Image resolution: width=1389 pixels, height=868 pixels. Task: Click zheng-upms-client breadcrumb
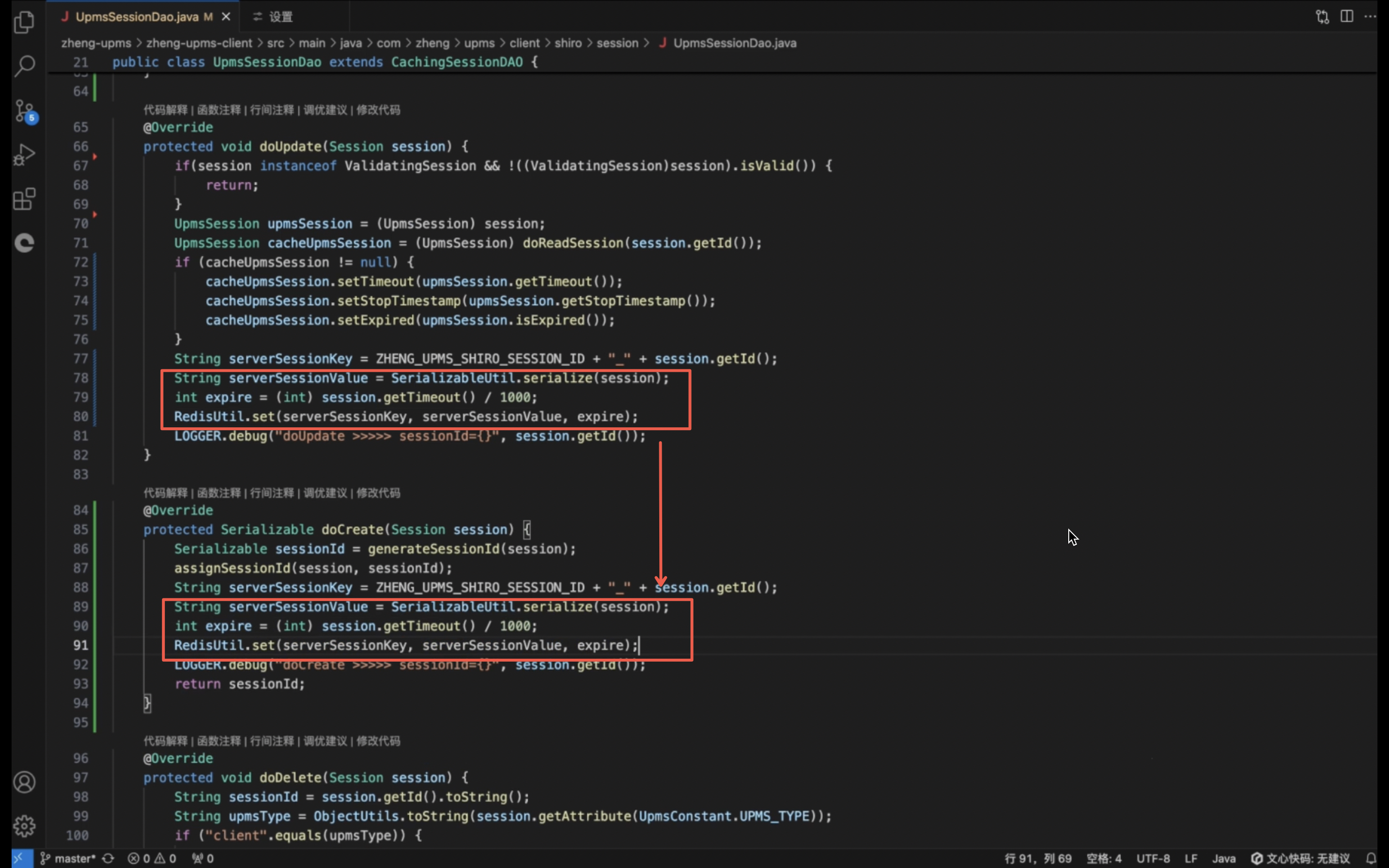pyautogui.click(x=199, y=43)
